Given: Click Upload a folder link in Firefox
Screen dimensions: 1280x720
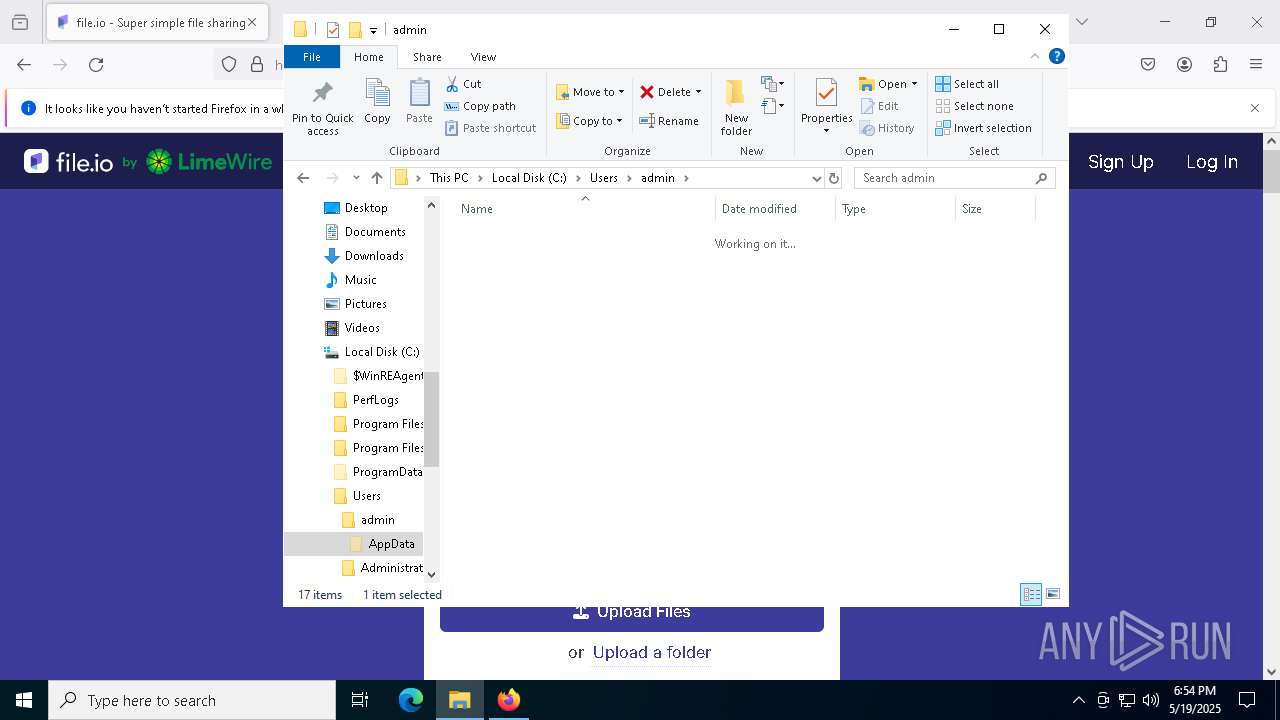Looking at the screenshot, I should [652, 652].
